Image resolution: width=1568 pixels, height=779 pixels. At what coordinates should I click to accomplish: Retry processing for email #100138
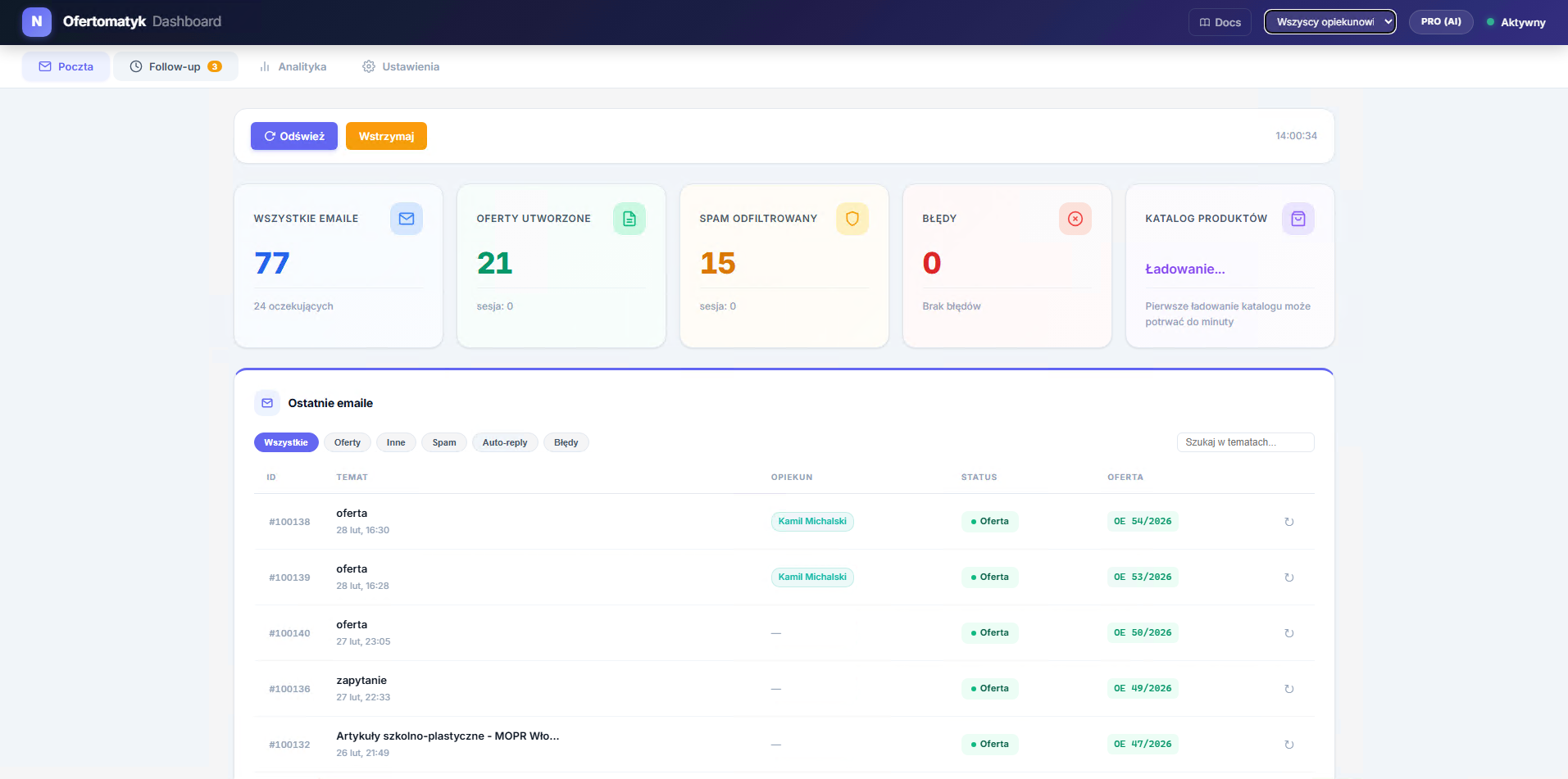click(x=1289, y=521)
